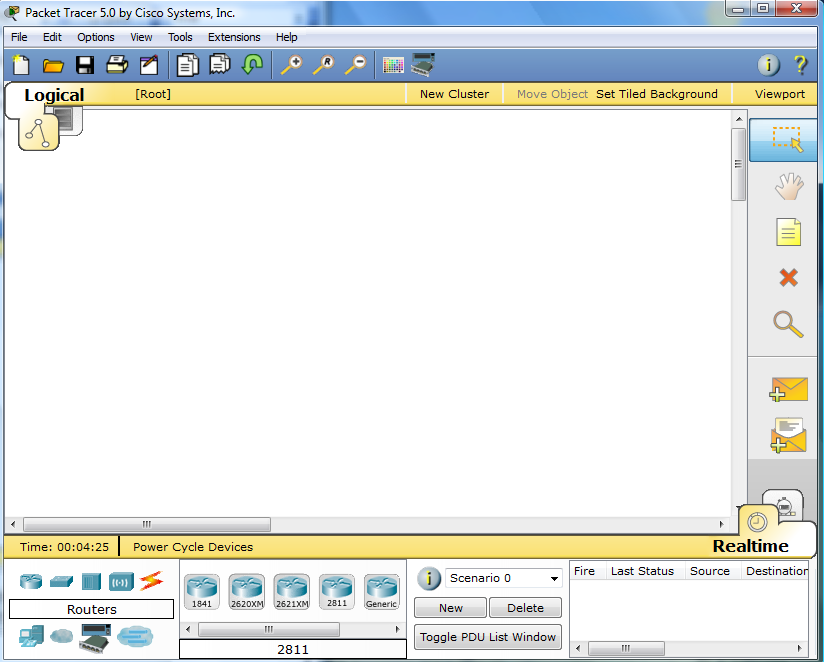The image size is (824, 662).
Task: Open the File menu
Action: coord(19,37)
